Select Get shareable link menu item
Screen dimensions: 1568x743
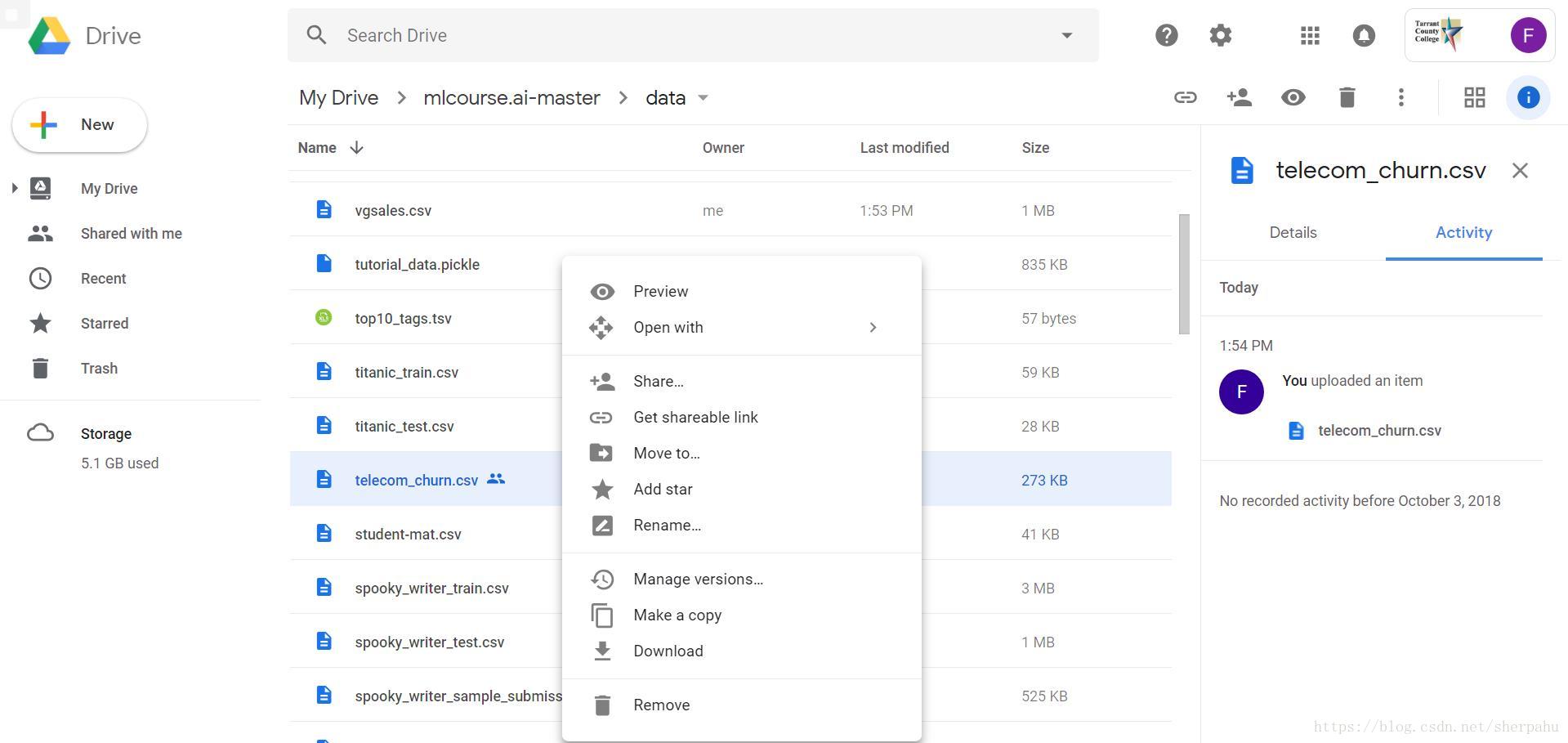(741, 418)
